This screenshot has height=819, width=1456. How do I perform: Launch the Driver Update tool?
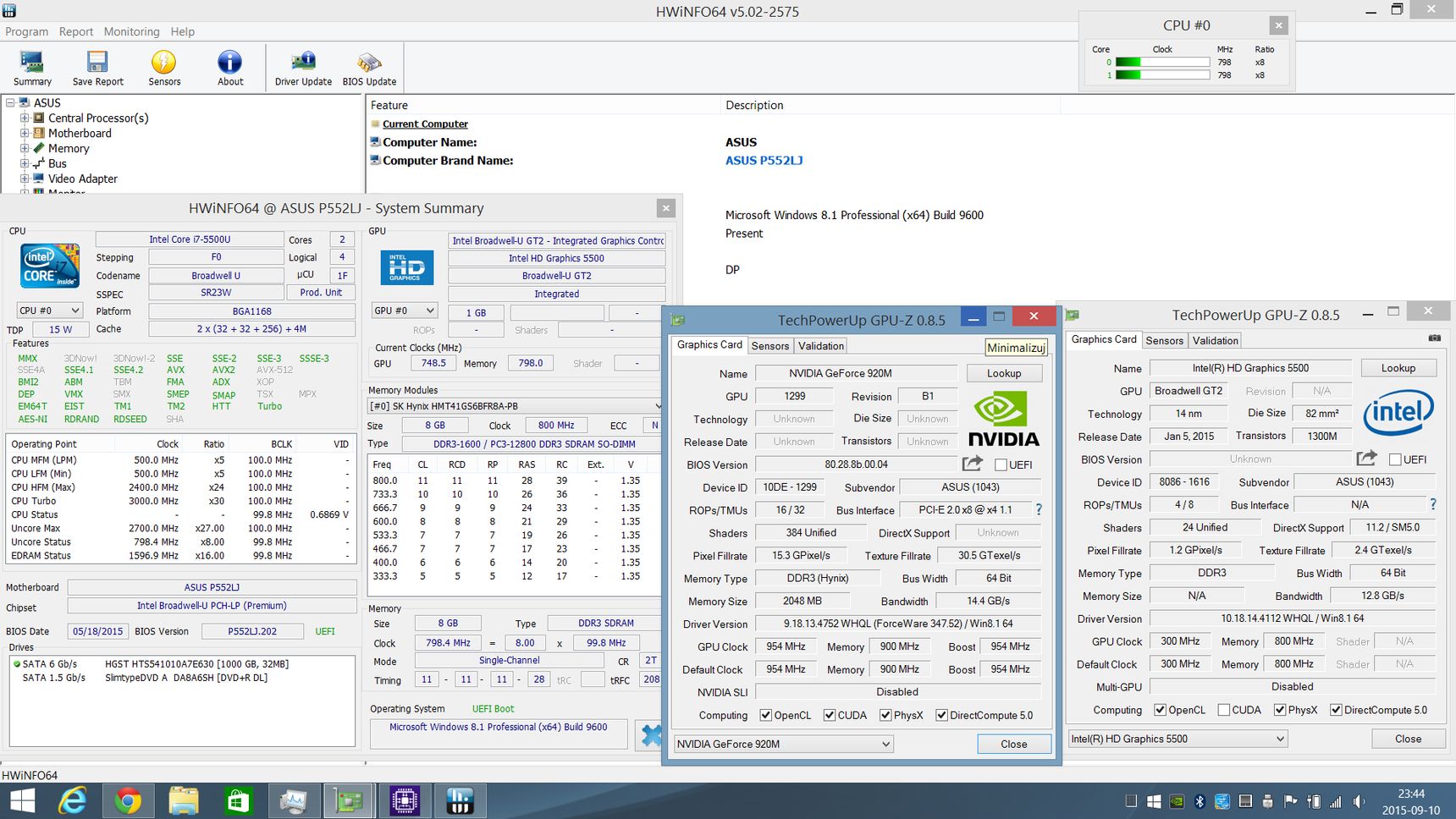pos(303,69)
